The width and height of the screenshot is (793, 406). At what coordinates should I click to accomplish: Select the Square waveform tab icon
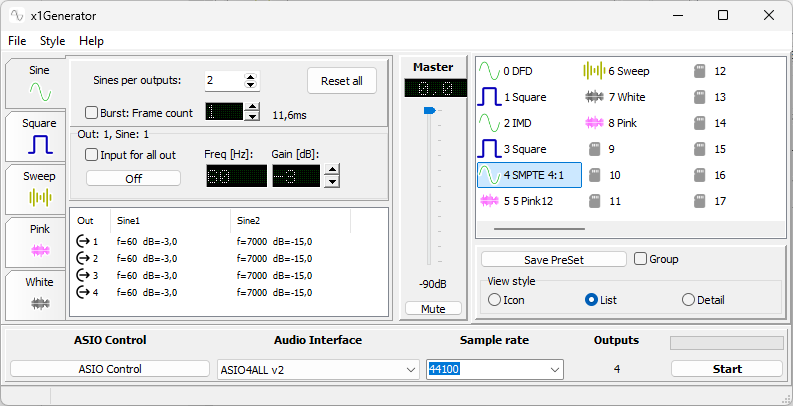pyautogui.click(x=40, y=144)
